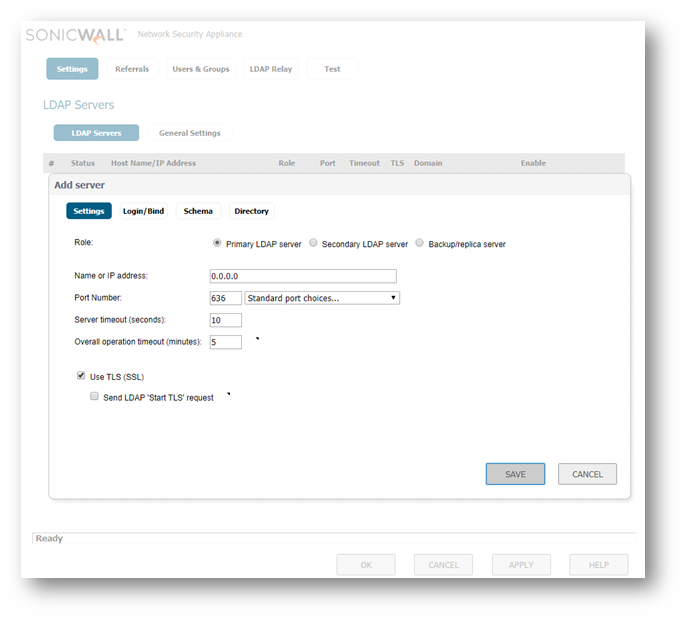The height and width of the screenshot is (620, 687).
Task: Click Server timeout seconds field
Action: pos(225,320)
